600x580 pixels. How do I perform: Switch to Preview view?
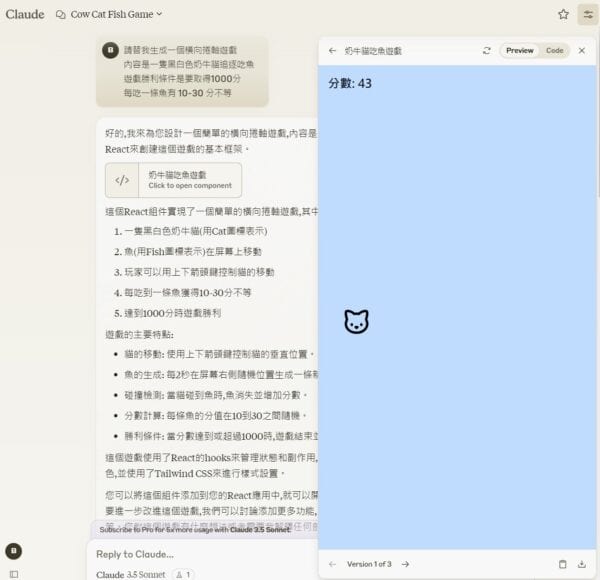coord(519,50)
